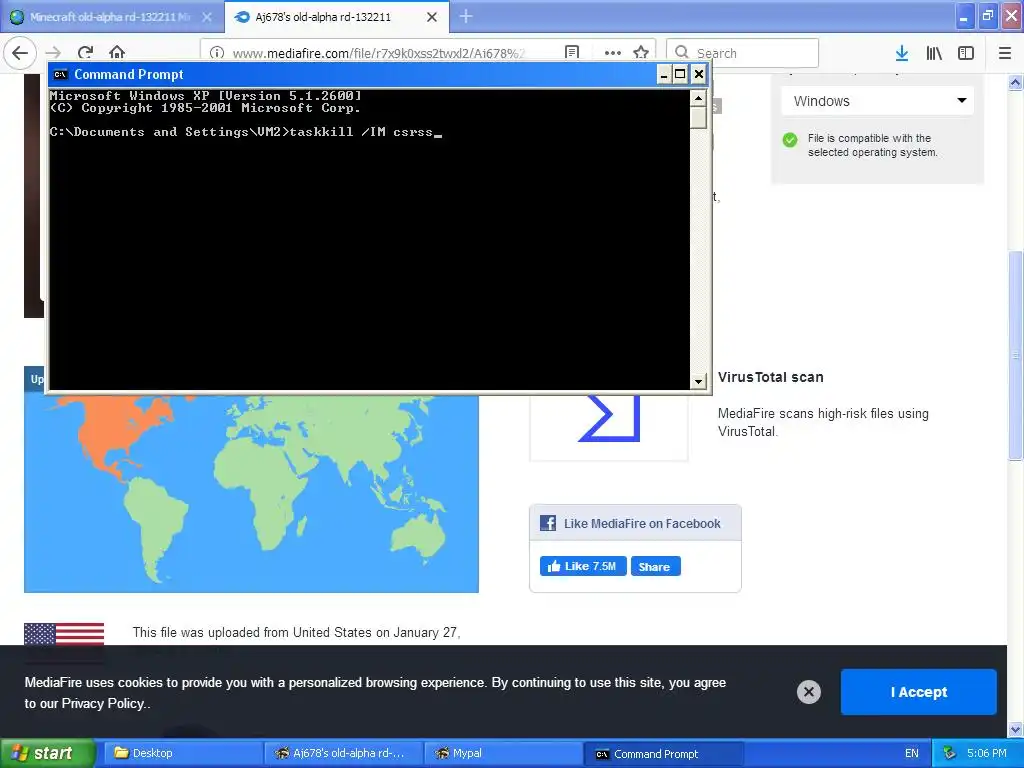Click Like MediaFire on Facebook text
The image size is (1024, 768).
pos(642,523)
